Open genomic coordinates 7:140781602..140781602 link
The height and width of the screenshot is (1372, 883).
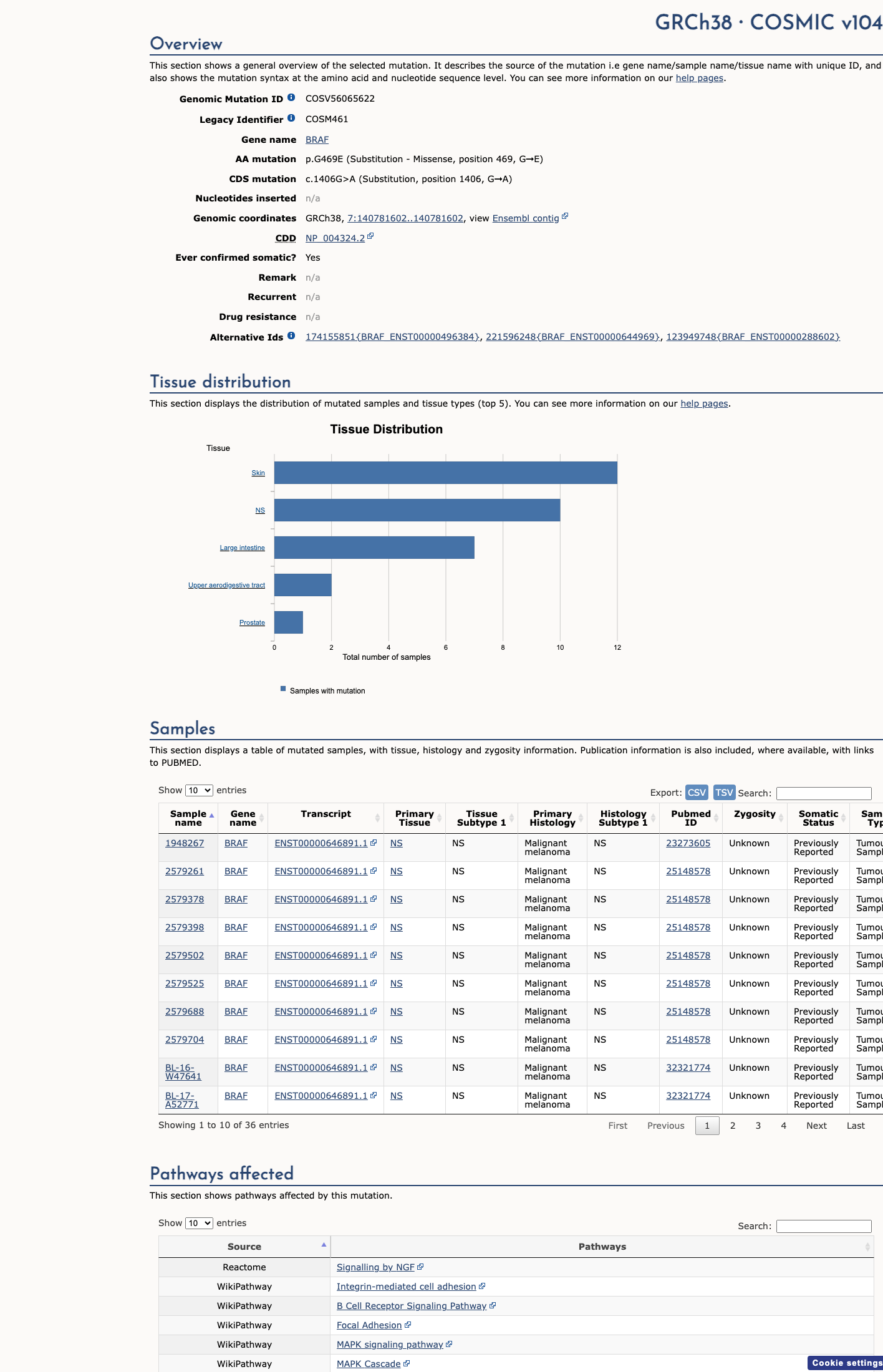[x=405, y=218]
